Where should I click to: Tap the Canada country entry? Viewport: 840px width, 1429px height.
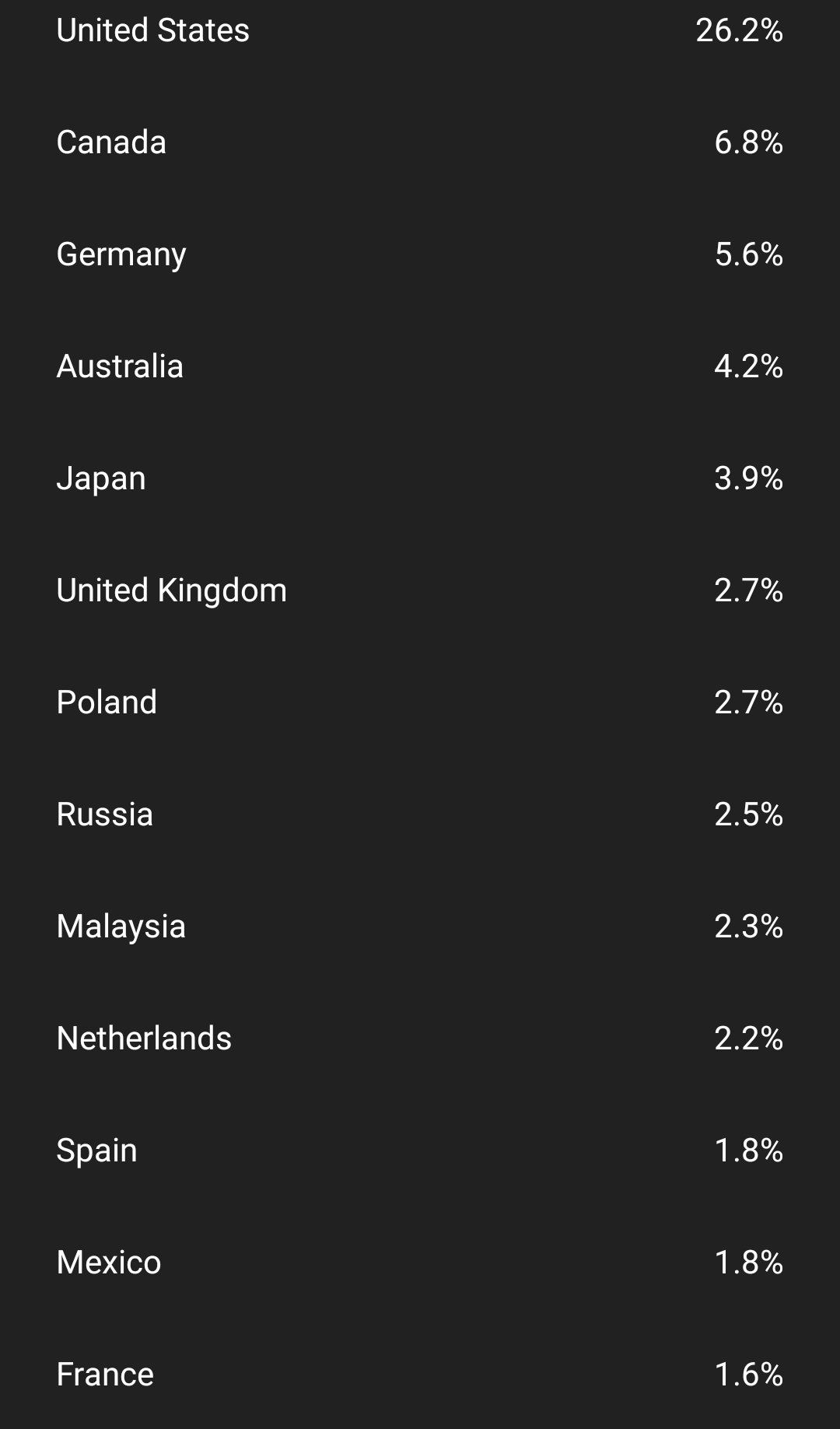point(111,143)
